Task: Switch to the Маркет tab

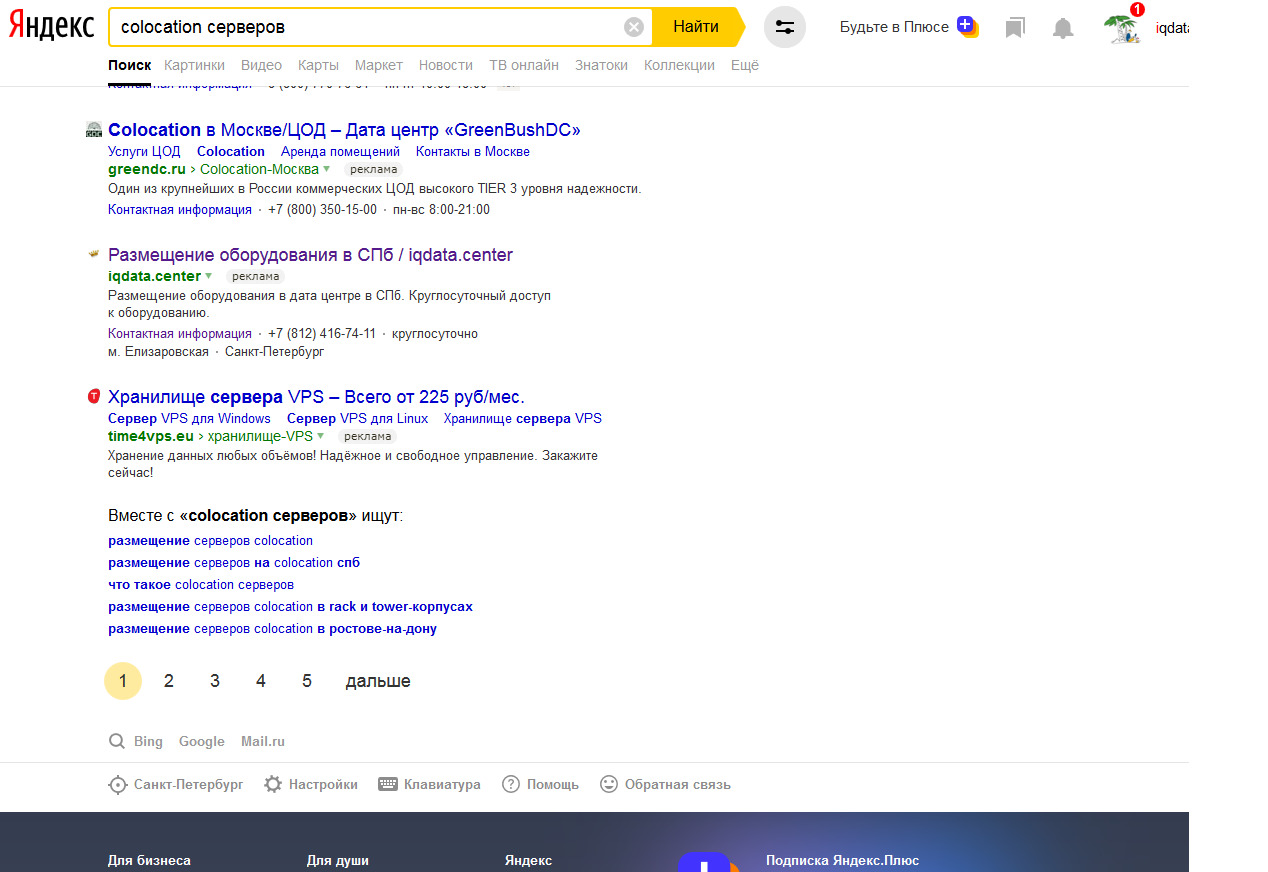Action: click(x=379, y=65)
